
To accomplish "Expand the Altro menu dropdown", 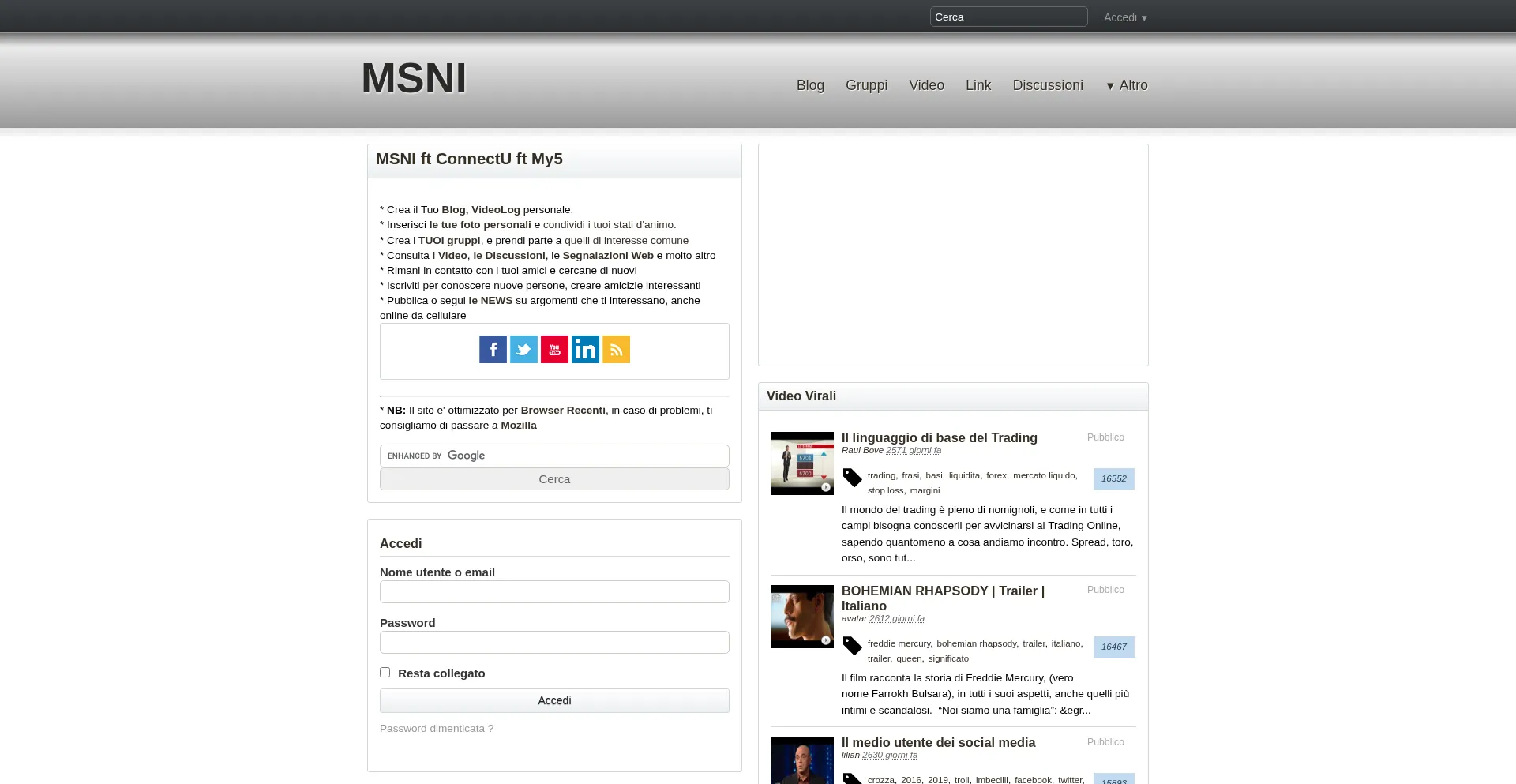I will [1127, 85].
